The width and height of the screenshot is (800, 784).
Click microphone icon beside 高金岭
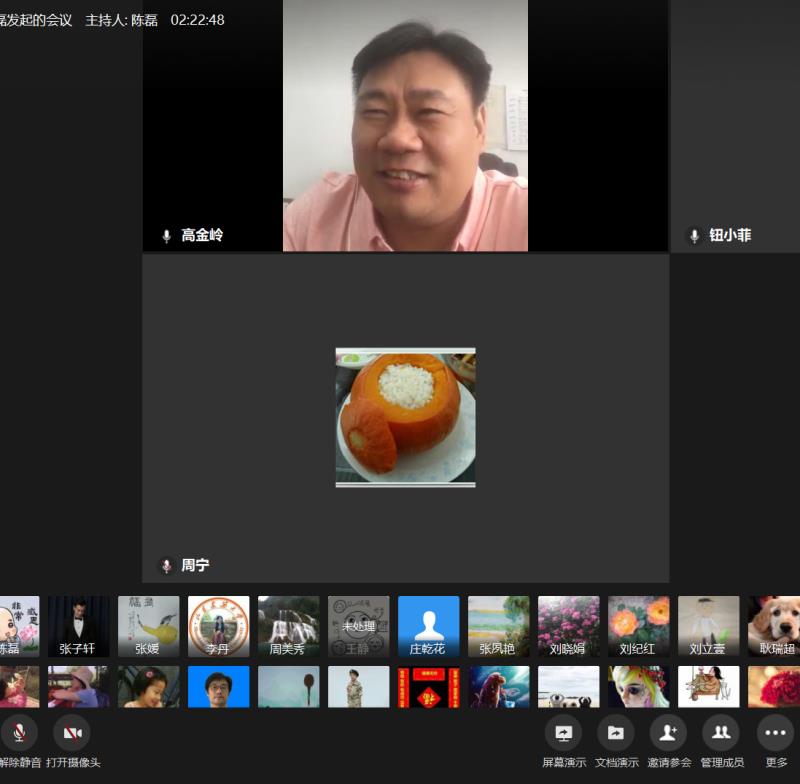(166, 236)
